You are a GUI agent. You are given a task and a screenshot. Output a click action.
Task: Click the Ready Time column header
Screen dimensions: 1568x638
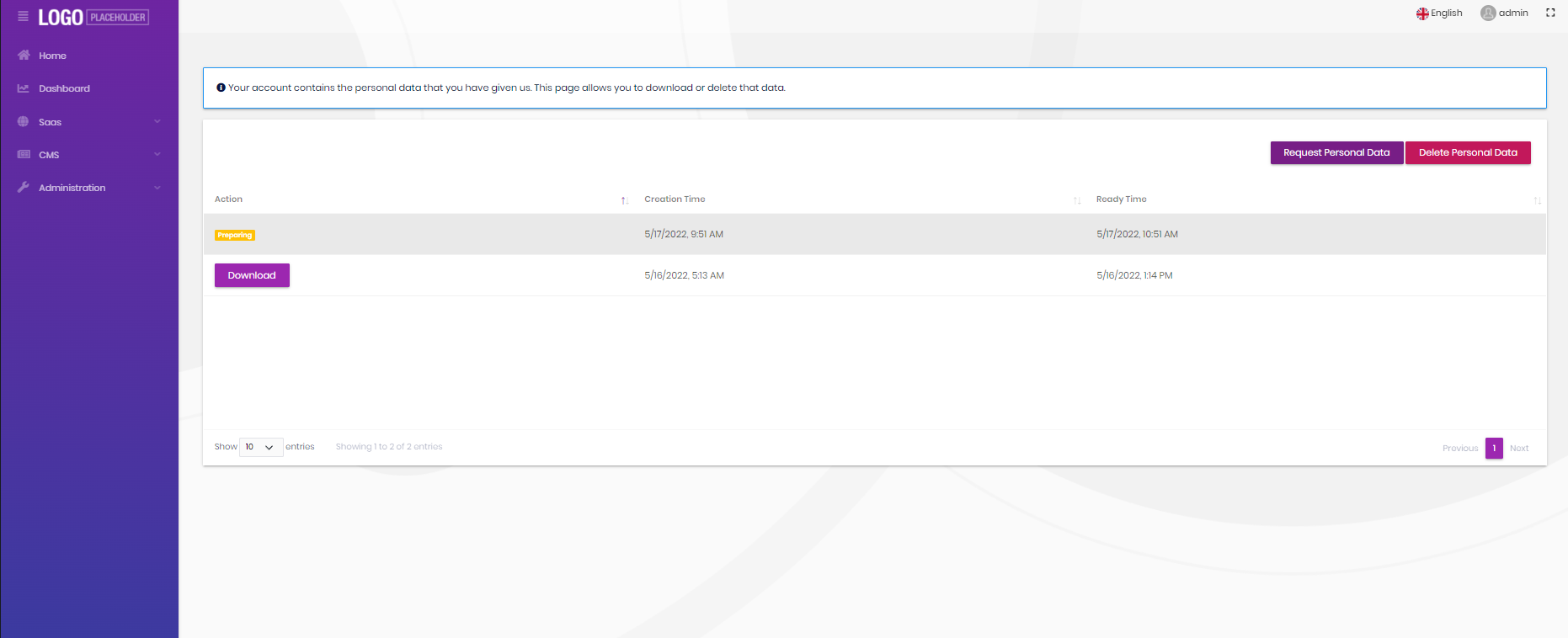tap(1121, 199)
